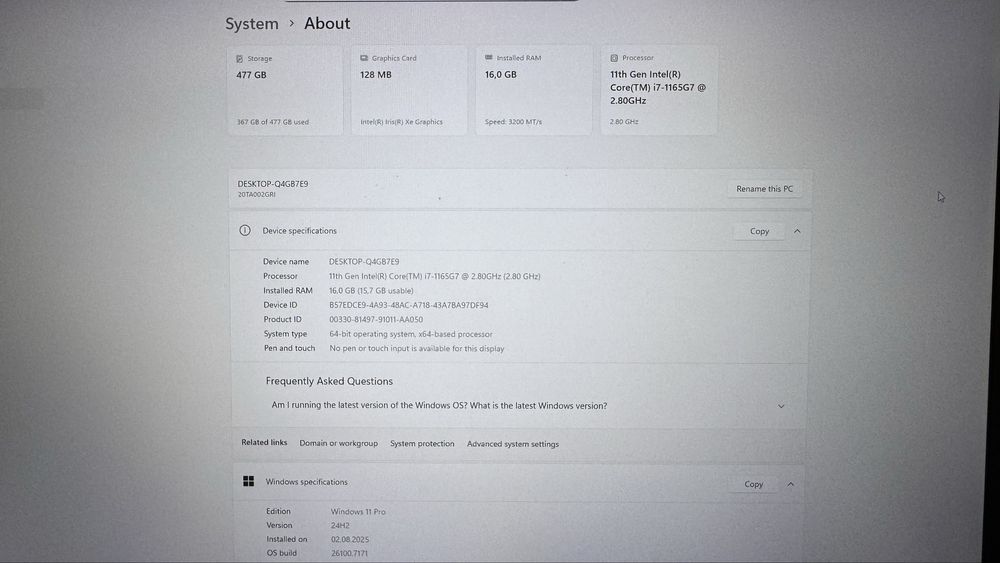Select the System type value text
1000x563 pixels.
pyautogui.click(x=411, y=334)
